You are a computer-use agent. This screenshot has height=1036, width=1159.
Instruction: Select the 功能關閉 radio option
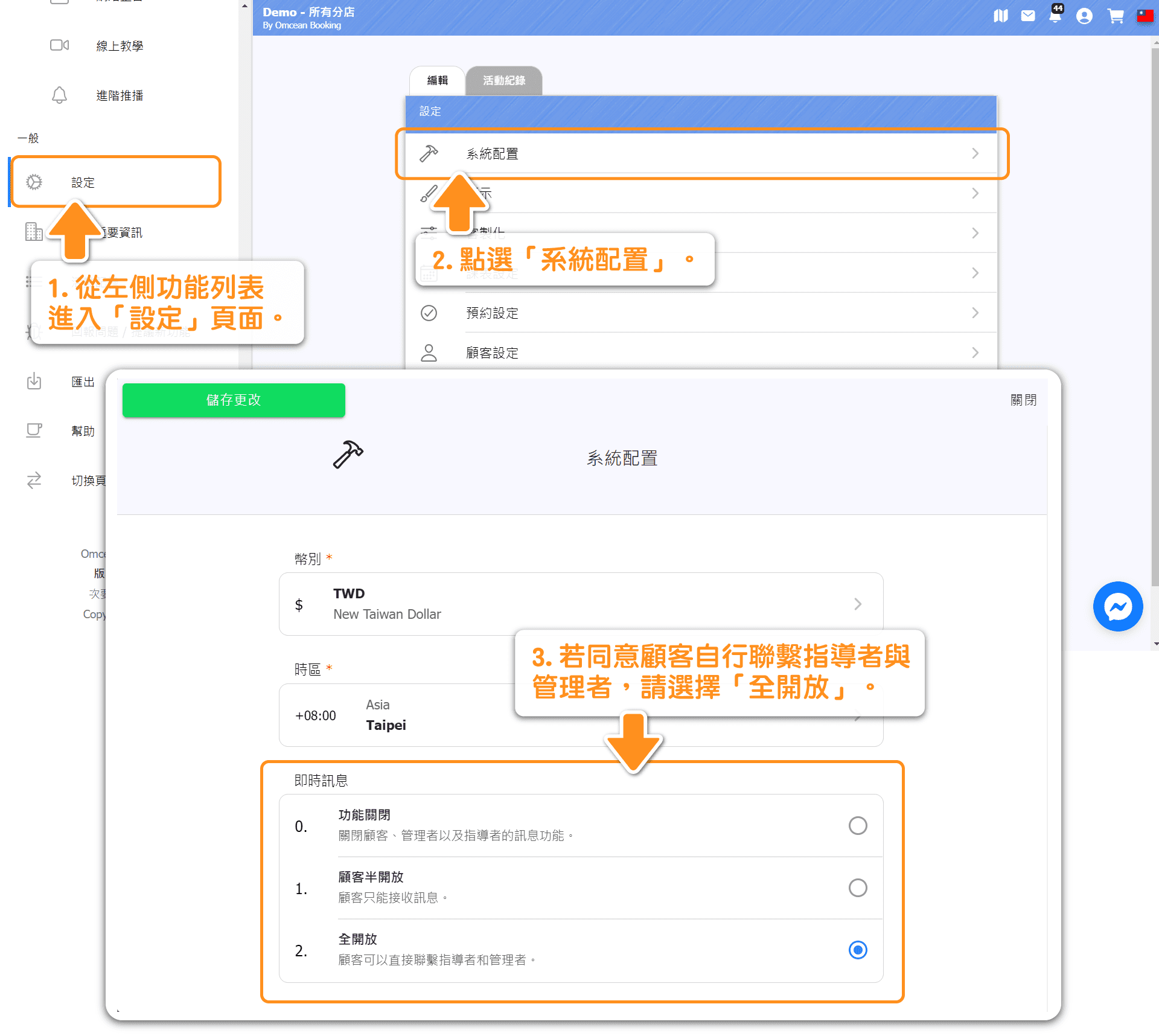click(857, 825)
